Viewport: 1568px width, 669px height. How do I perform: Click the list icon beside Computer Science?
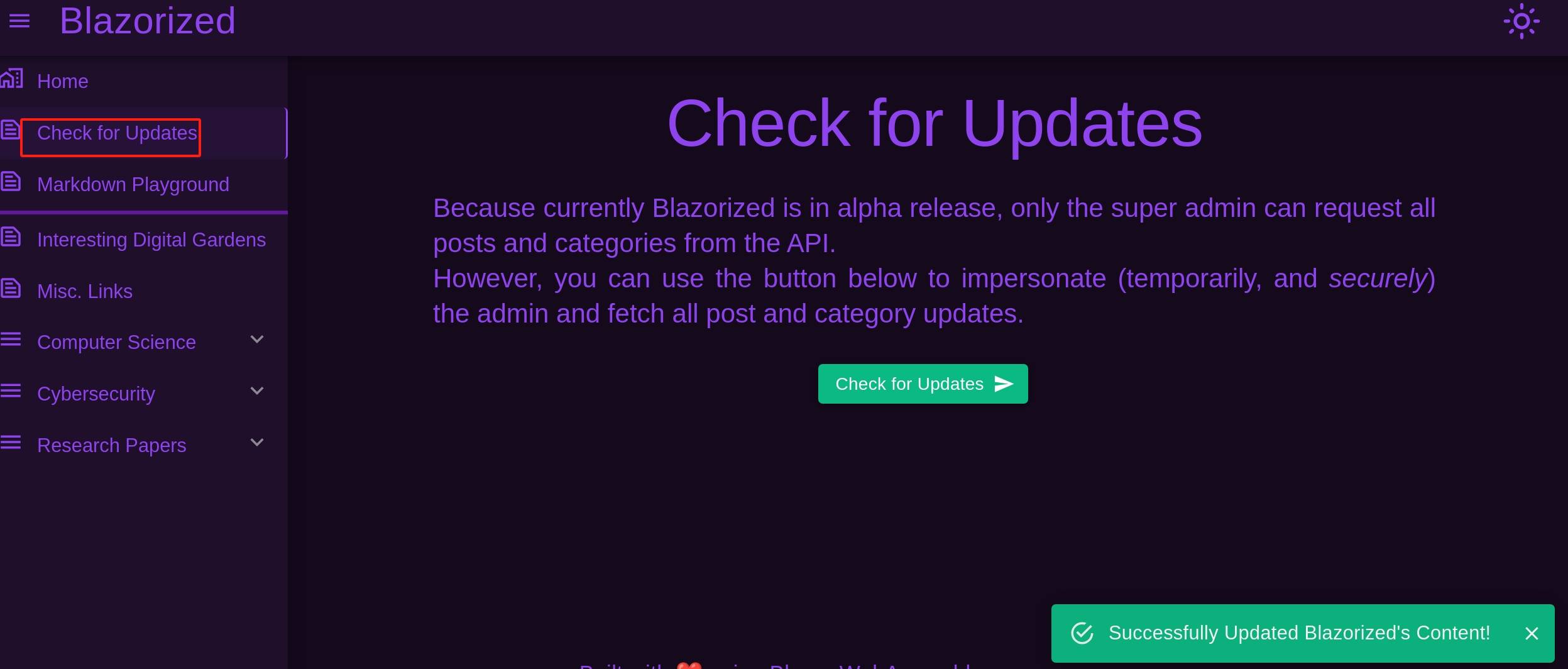pos(10,339)
